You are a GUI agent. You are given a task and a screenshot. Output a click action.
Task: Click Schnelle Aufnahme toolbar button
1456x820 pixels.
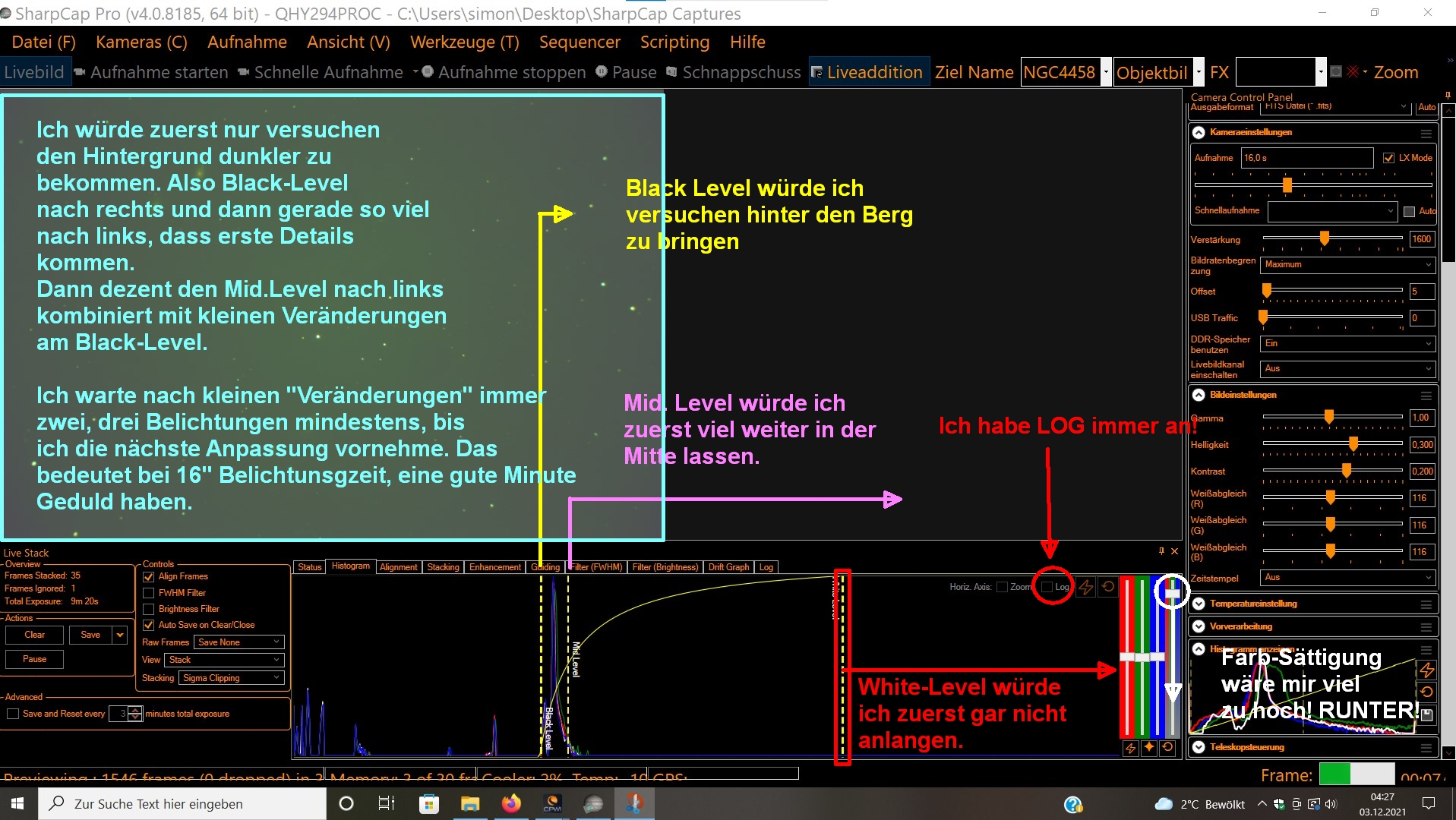321,72
